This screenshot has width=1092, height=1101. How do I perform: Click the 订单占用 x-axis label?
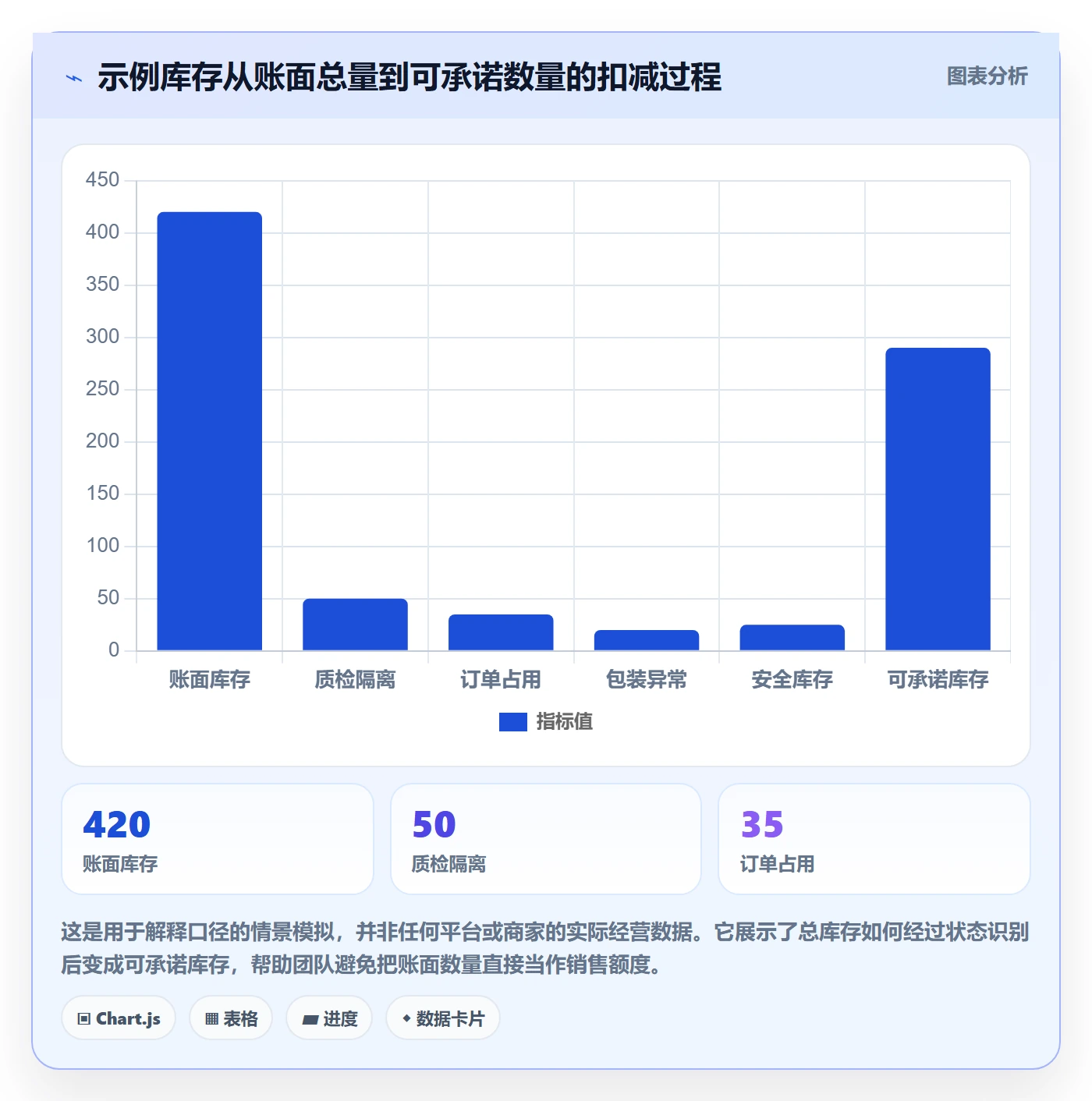501,680
